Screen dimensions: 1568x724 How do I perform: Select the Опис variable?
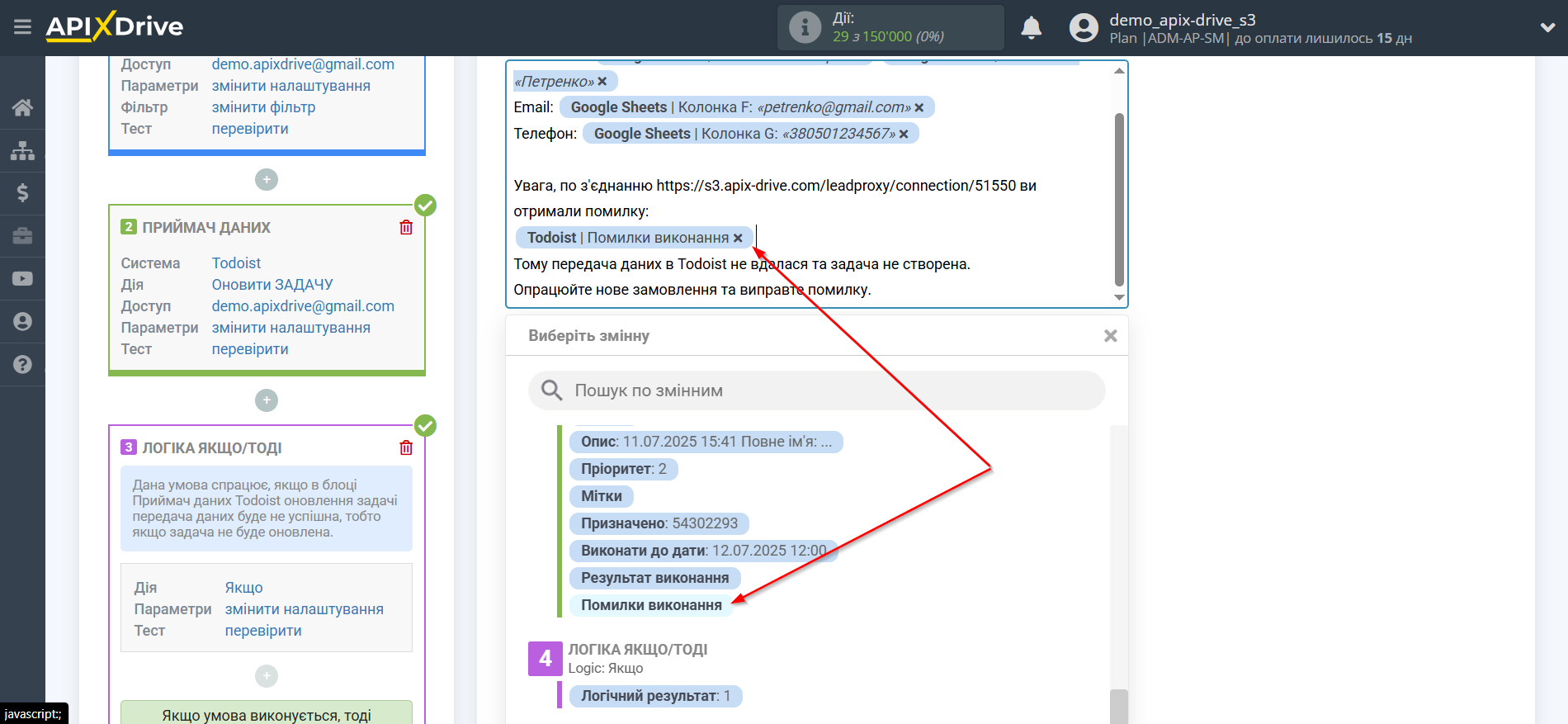tap(706, 442)
